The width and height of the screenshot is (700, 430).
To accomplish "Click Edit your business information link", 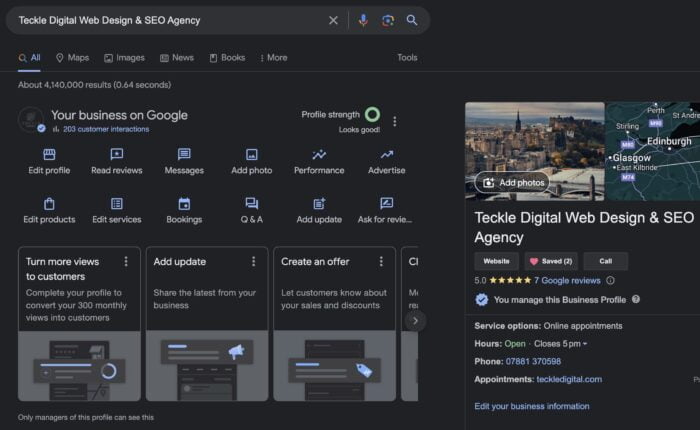I will tap(532, 406).
